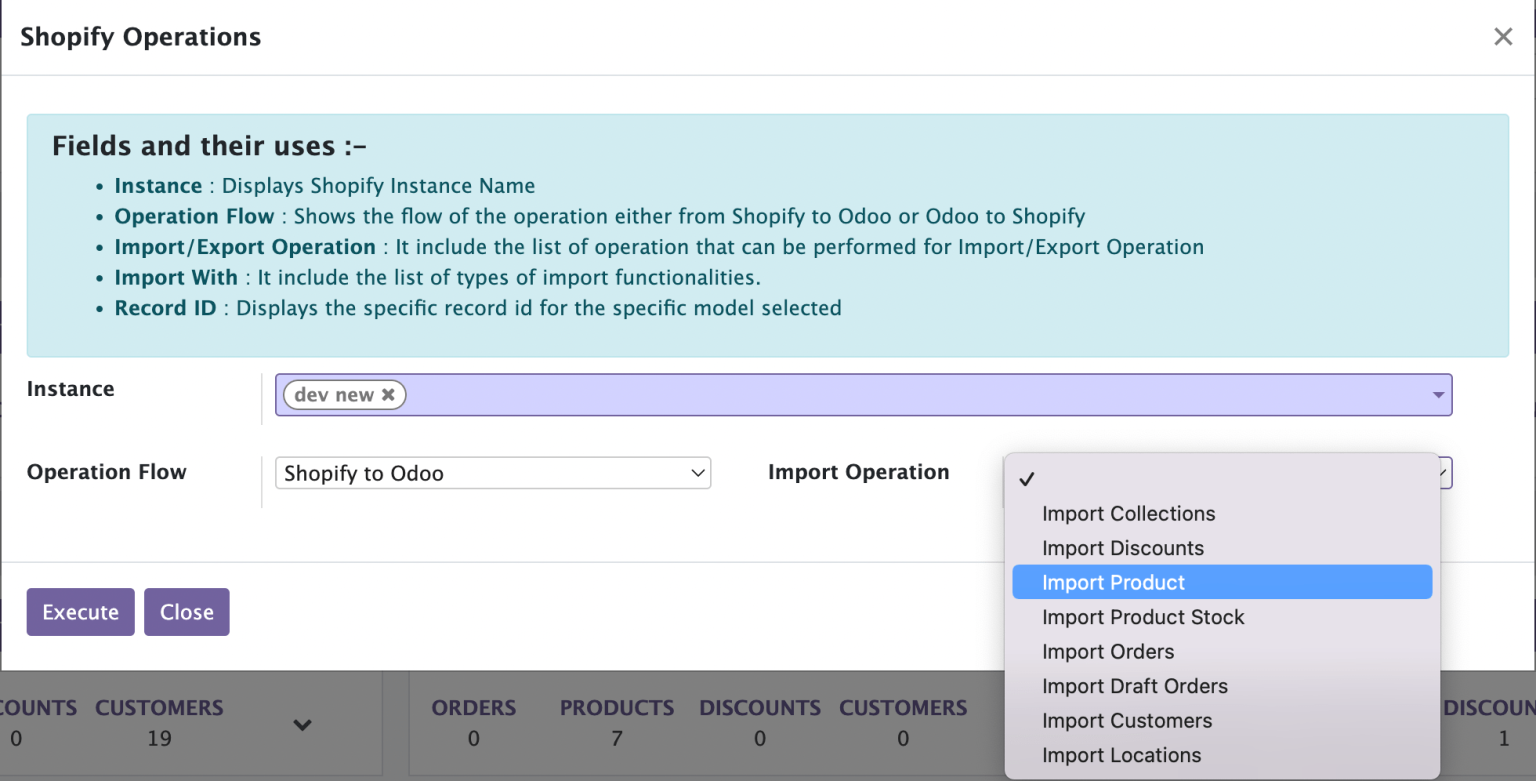Select the blank checkmark option

click(1027, 478)
